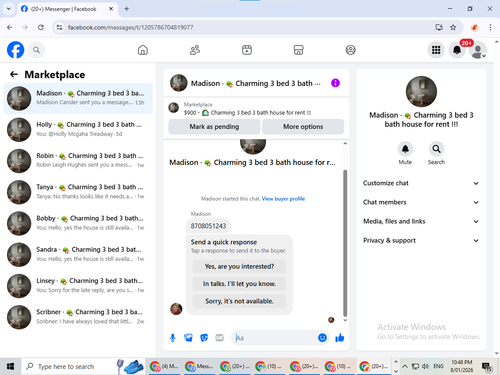Send quick reply Sorry, it's not available.
The height and width of the screenshot is (375, 500).
coord(239,301)
